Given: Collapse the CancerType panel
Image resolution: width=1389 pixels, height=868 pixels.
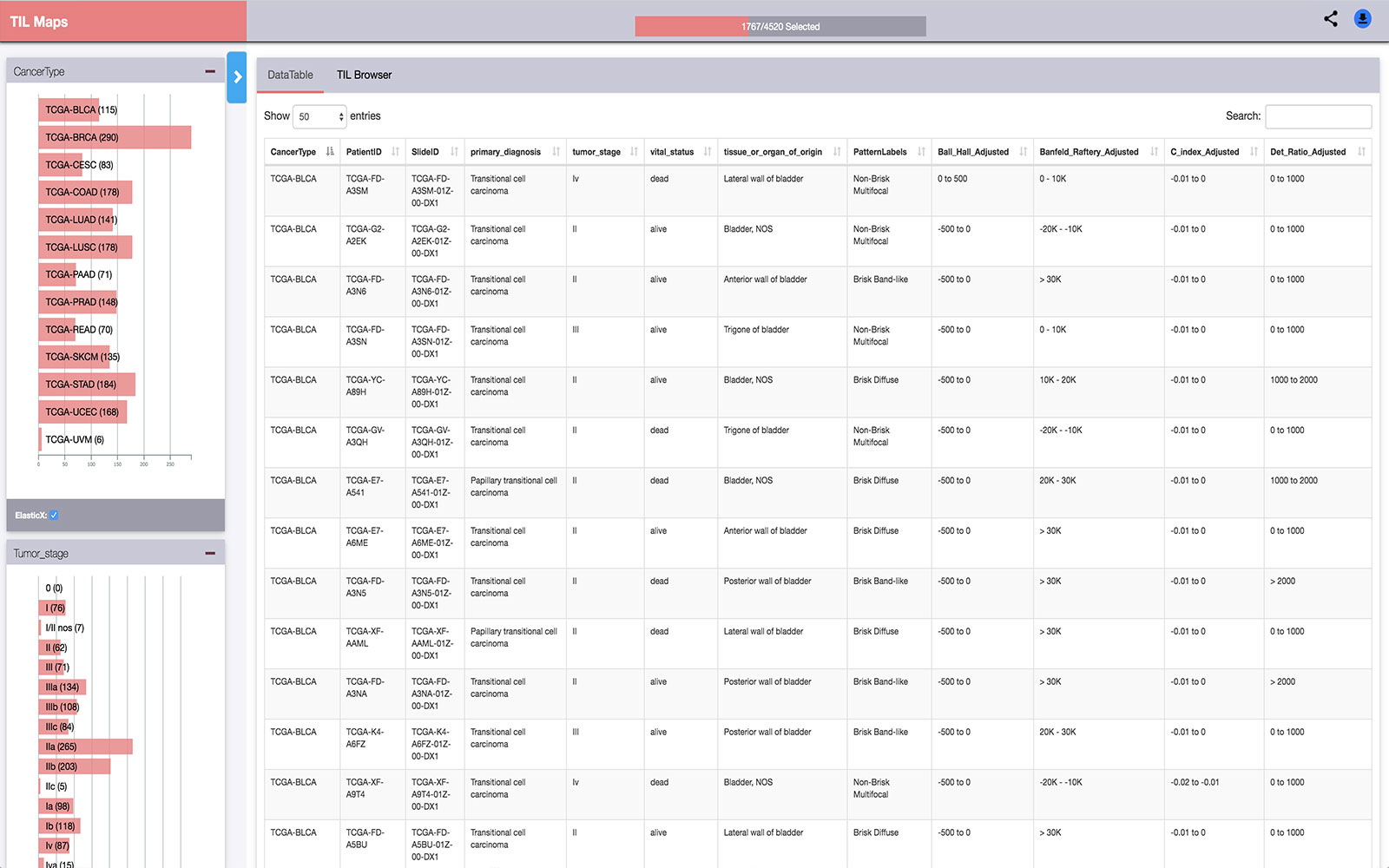Looking at the screenshot, I should (x=210, y=71).
